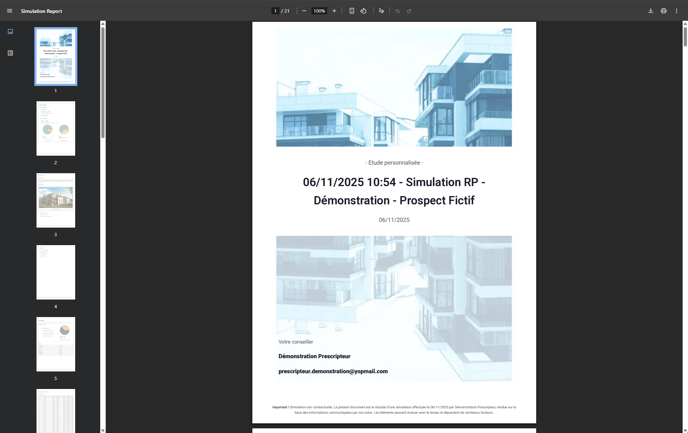Show the thumbnails view in sidebar
This screenshot has height=433, width=688.
[10, 32]
